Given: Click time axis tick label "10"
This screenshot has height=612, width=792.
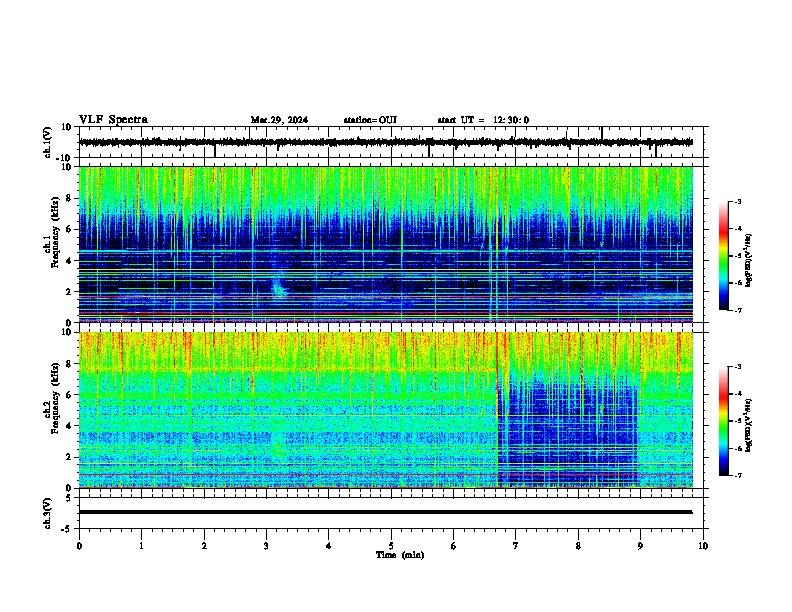Looking at the screenshot, I should pos(703,546).
